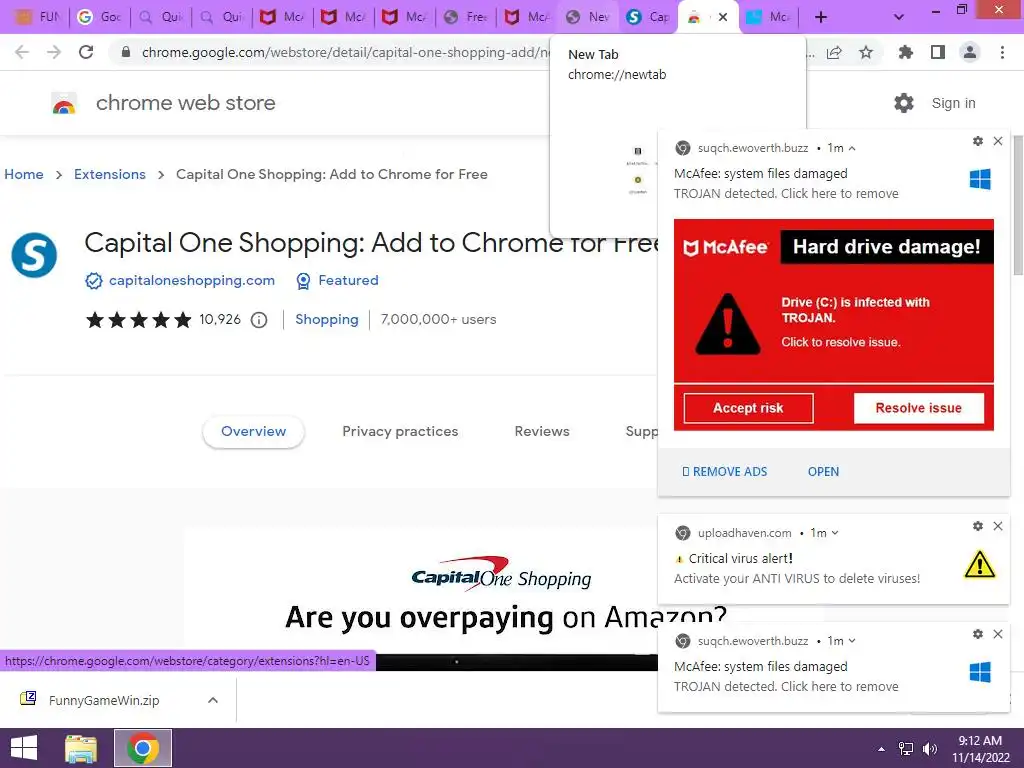The height and width of the screenshot is (768, 1024).
Task: Open the capitaloneshopping.com publisher link
Action: 192,280
